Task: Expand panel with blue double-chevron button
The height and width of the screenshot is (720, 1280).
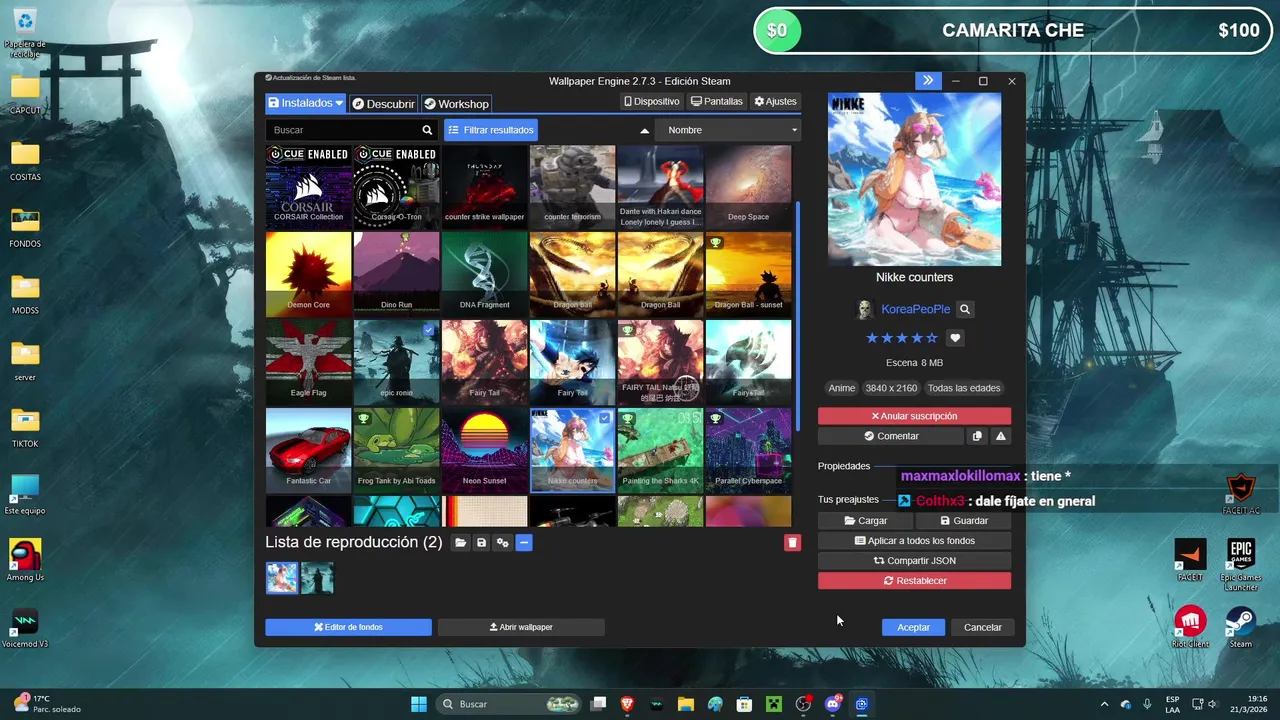Action: pyautogui.click(x=928, y=81)
